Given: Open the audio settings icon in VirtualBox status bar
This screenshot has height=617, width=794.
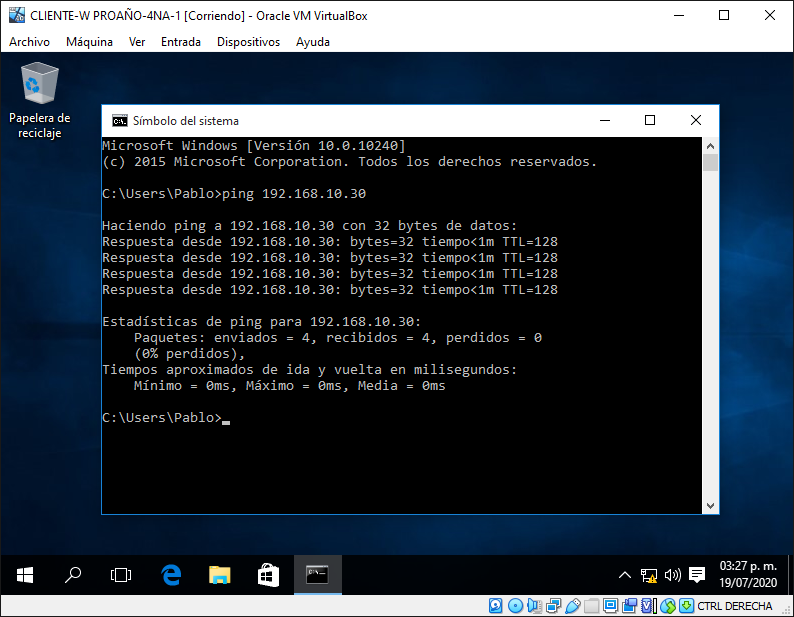Looking at the screenshot, I should click(535, 605).
